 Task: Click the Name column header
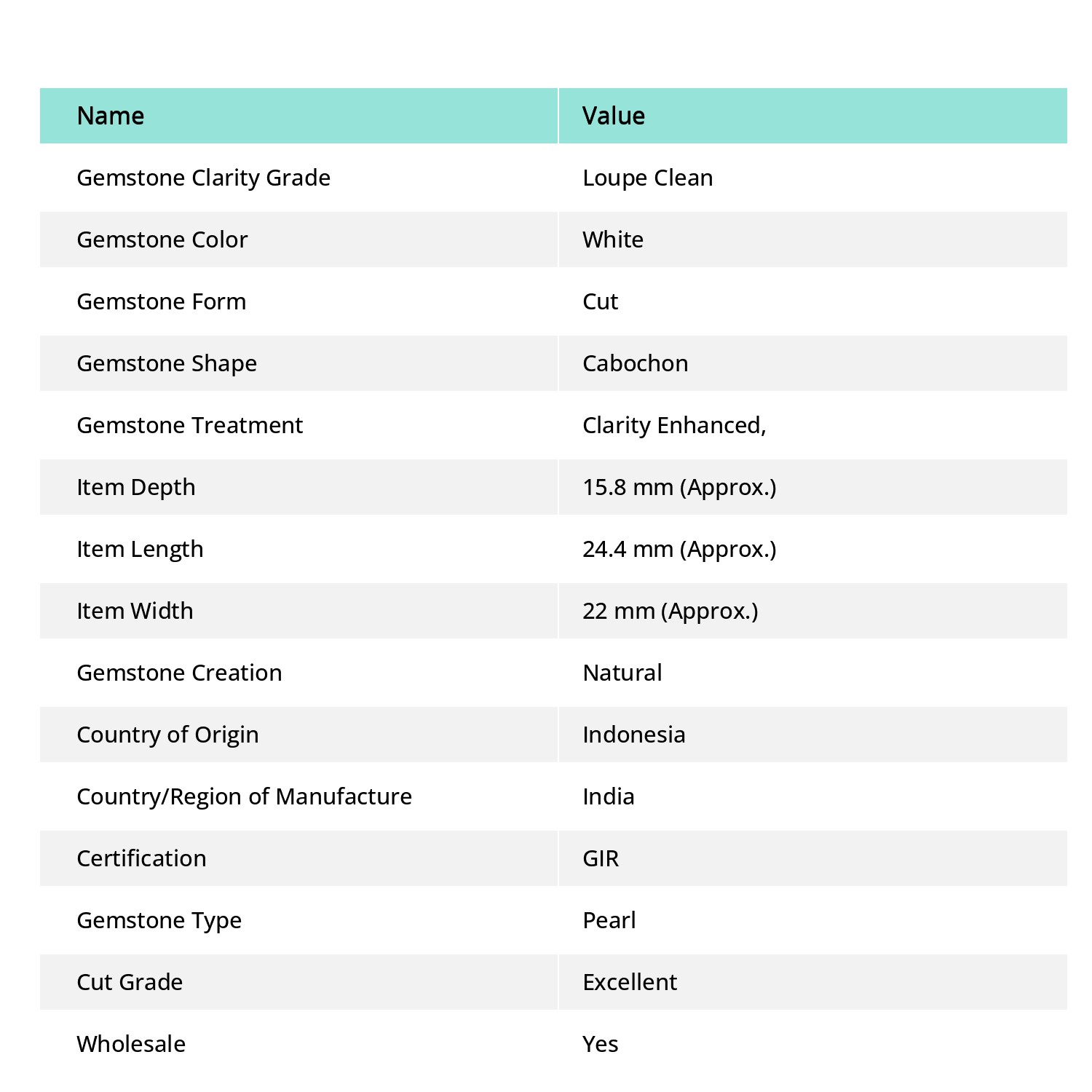pos(111,116)
